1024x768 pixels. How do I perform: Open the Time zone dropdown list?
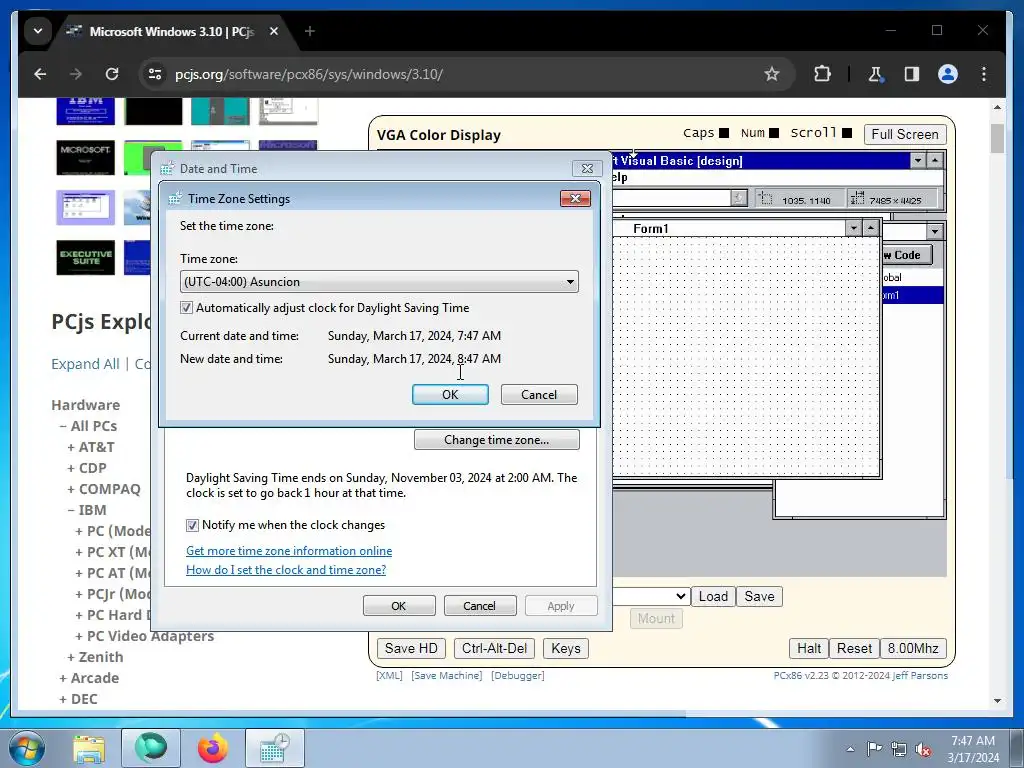[379, 281]
